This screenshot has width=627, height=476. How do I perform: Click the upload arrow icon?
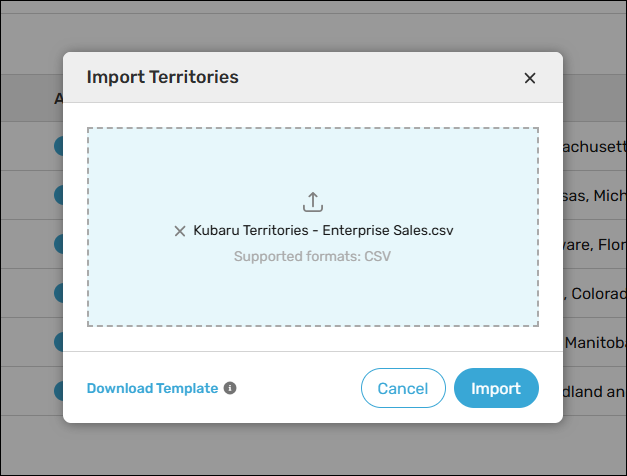click(313, 202)
